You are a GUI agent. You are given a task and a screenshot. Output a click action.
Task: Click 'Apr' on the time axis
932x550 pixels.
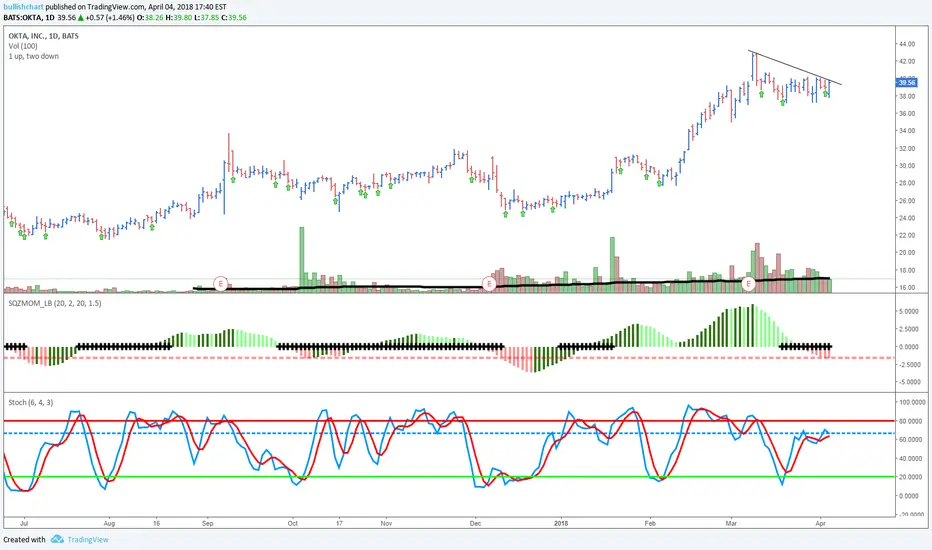click(821, 523)
